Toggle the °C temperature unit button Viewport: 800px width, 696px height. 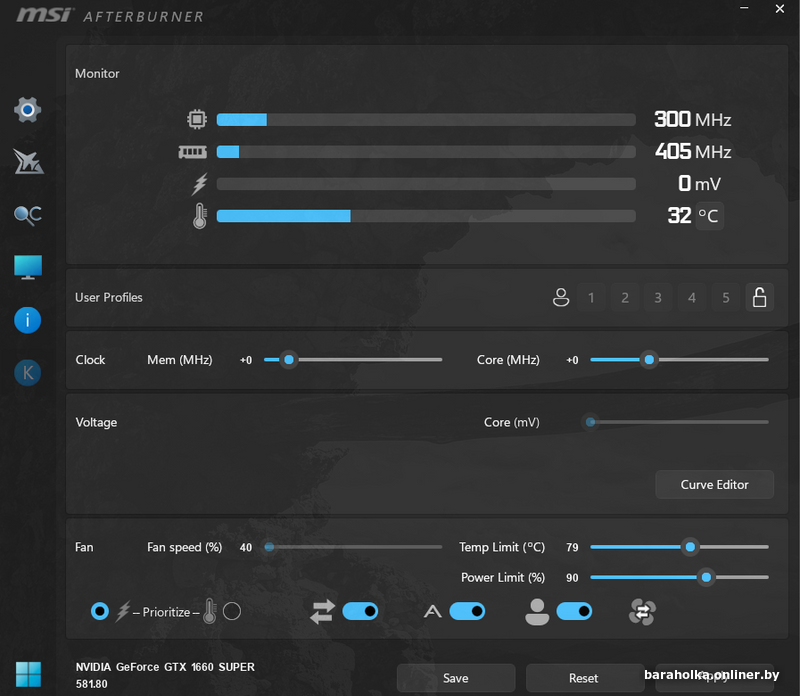[x=709, y=216]
